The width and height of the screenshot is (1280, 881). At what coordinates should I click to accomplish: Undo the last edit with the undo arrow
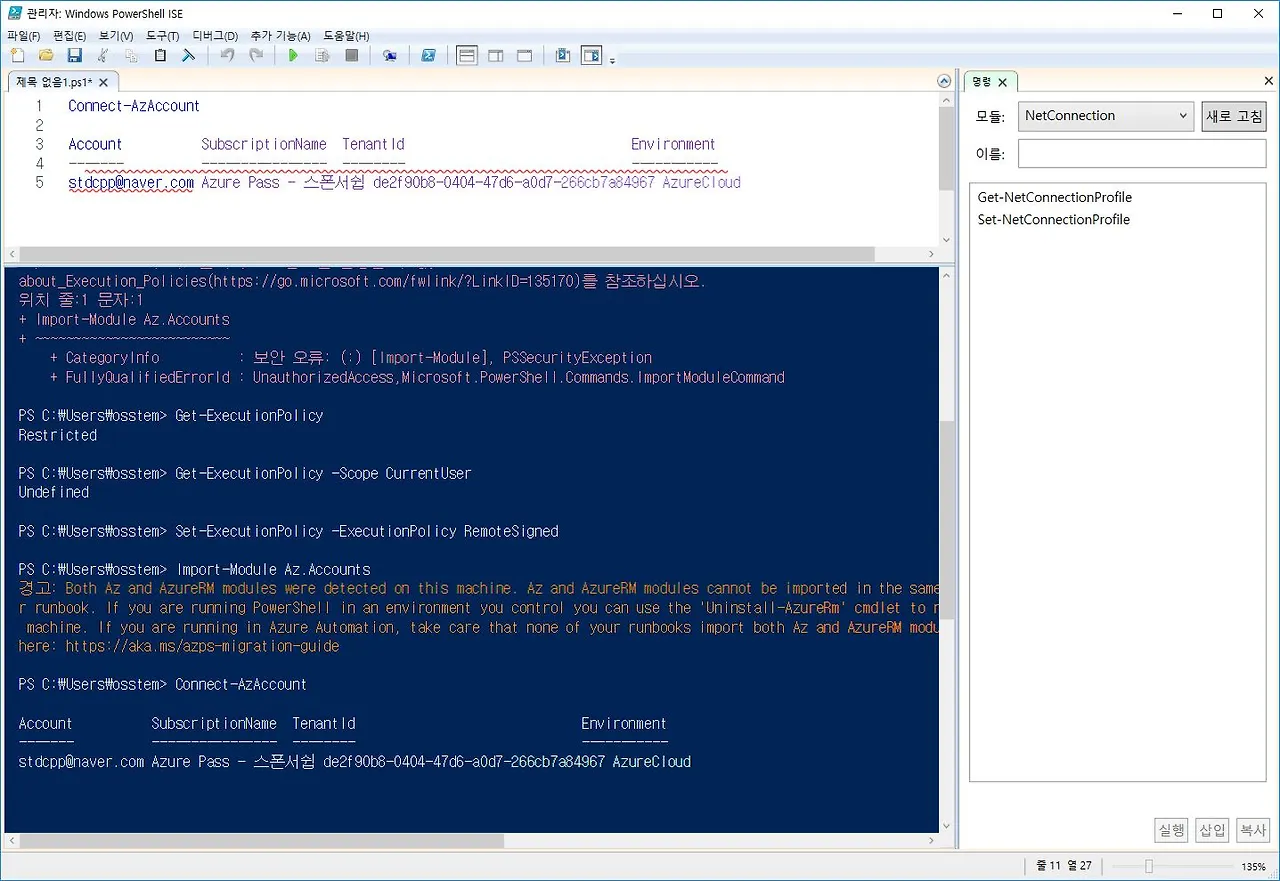click(227, 56)
